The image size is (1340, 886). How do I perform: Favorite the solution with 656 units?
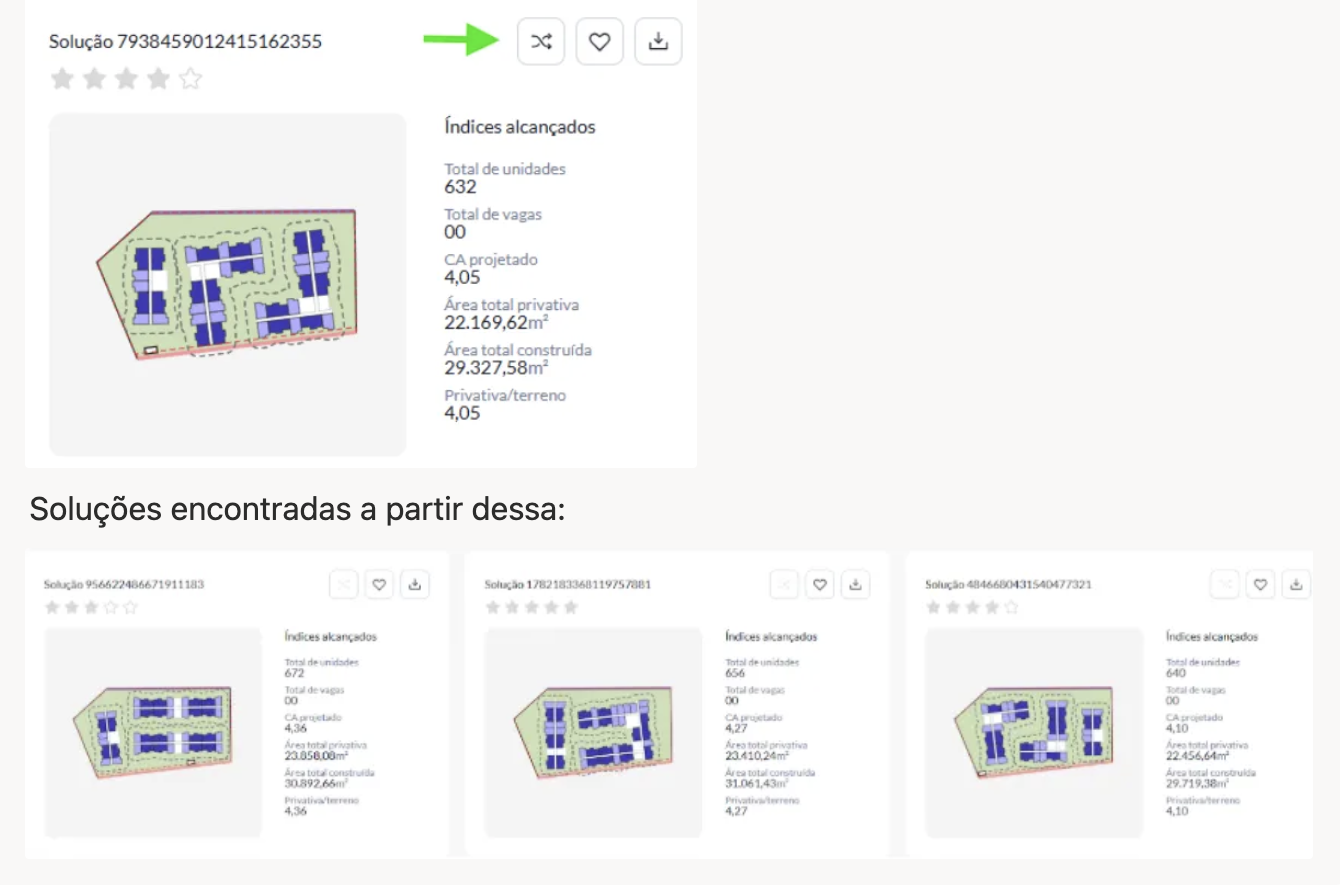820,585
